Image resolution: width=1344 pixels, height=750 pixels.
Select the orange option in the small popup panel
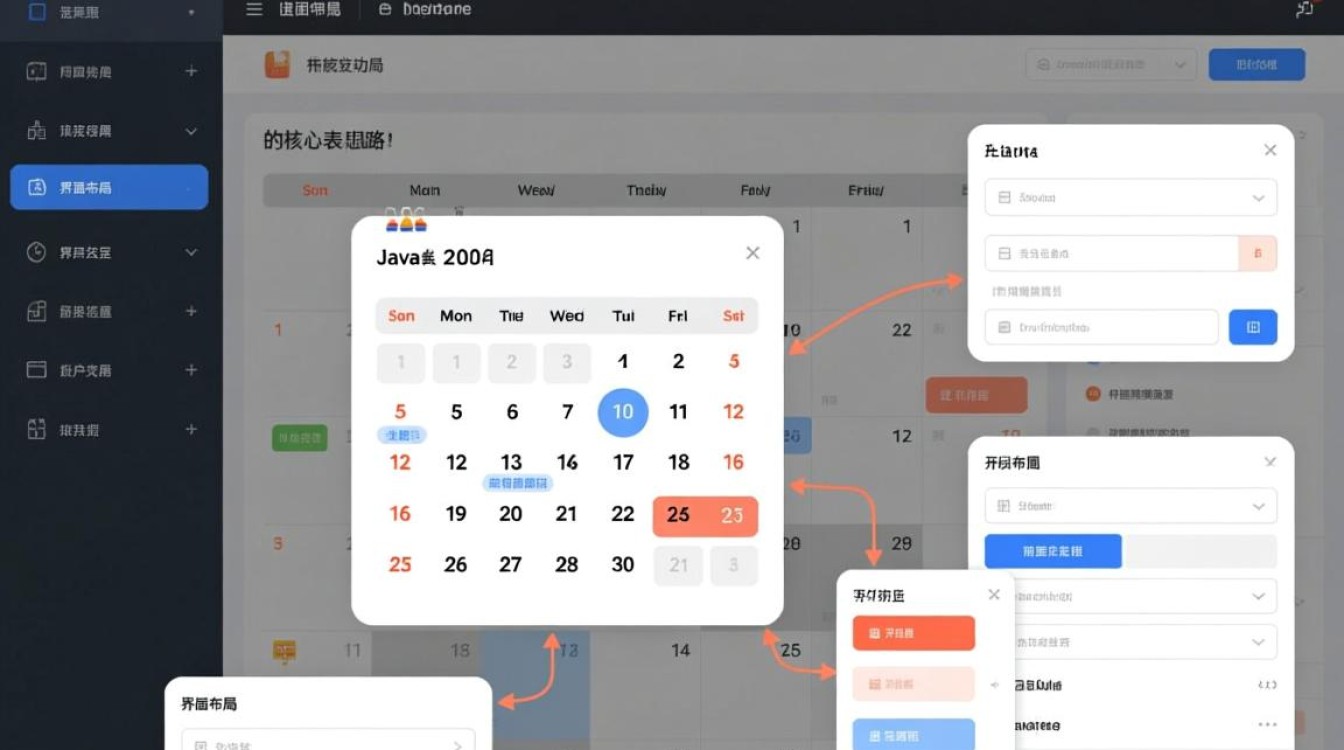[x=913, y=633]
